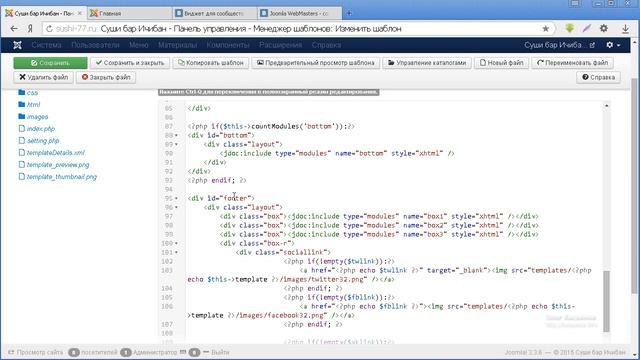Screen dimensions: 640x360
Task: Click Новый файл button
Action: pos(501,63)
